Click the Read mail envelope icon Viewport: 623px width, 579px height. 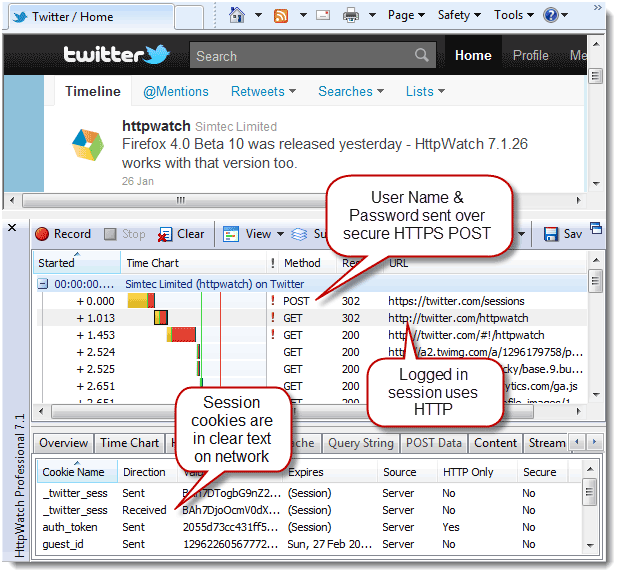[x=323, y=15]
